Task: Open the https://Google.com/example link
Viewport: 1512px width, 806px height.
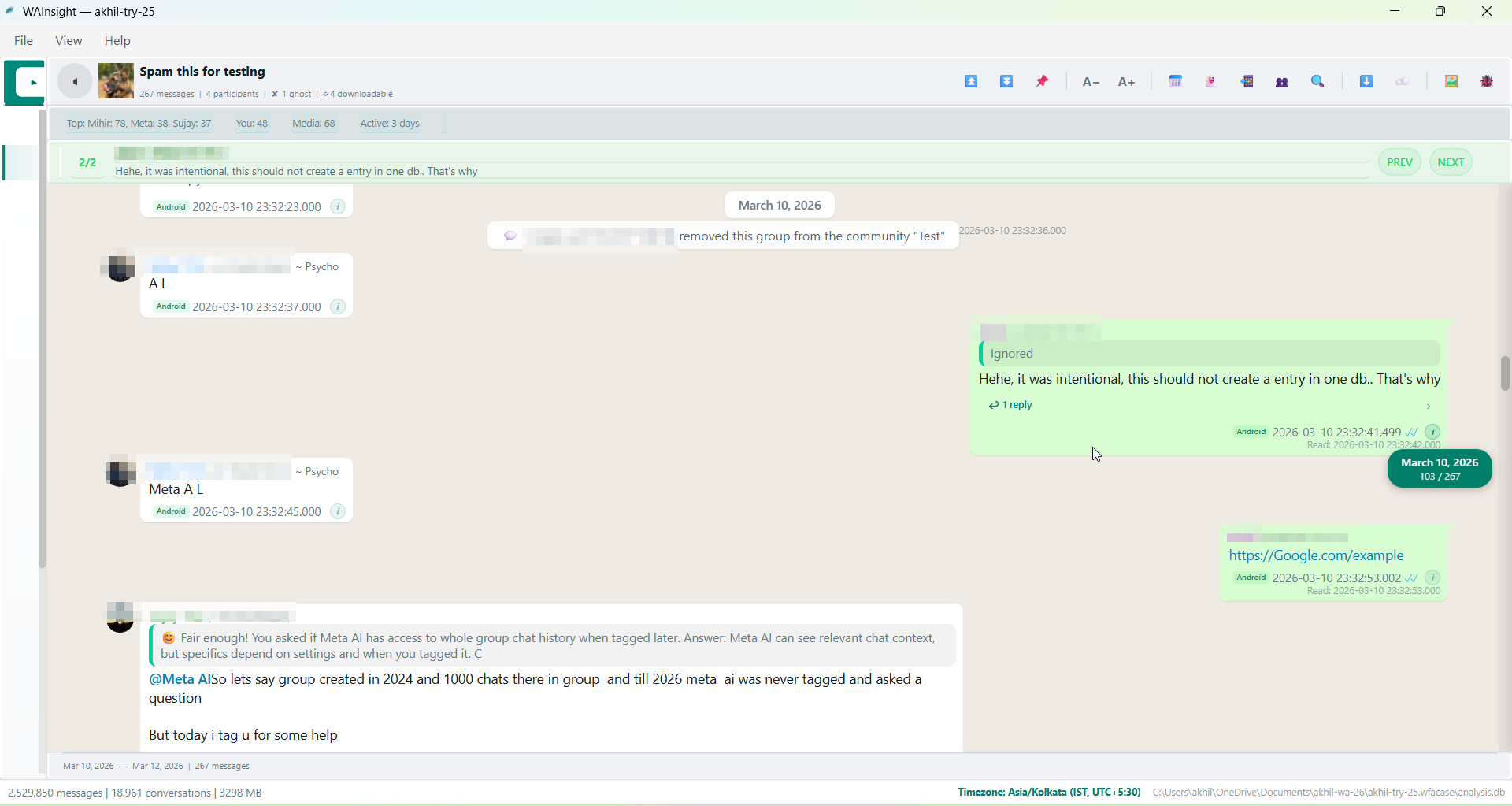Action: click(x=1316, y=555)
